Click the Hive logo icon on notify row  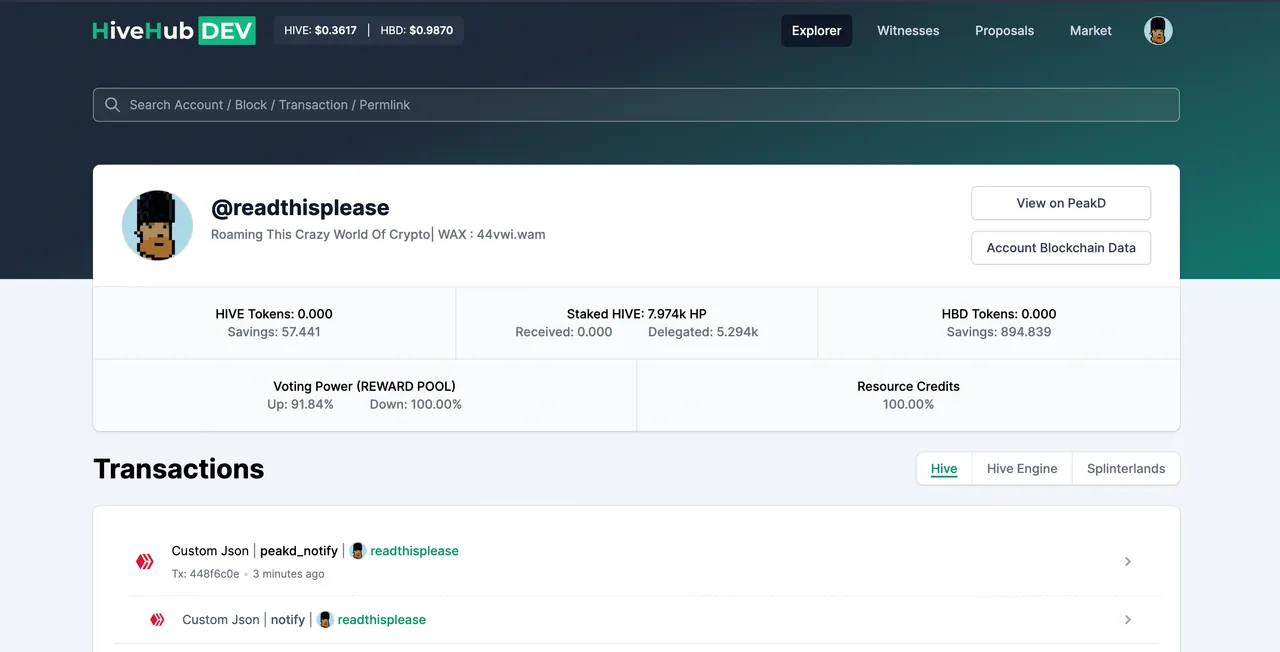157,620
